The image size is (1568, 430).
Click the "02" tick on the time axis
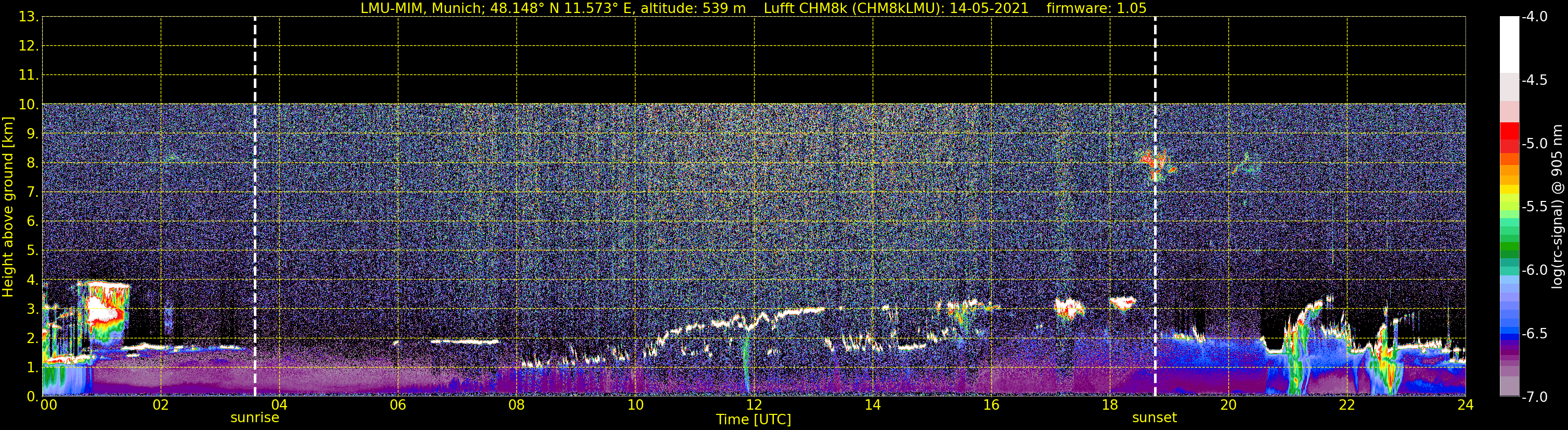point(161,405)
